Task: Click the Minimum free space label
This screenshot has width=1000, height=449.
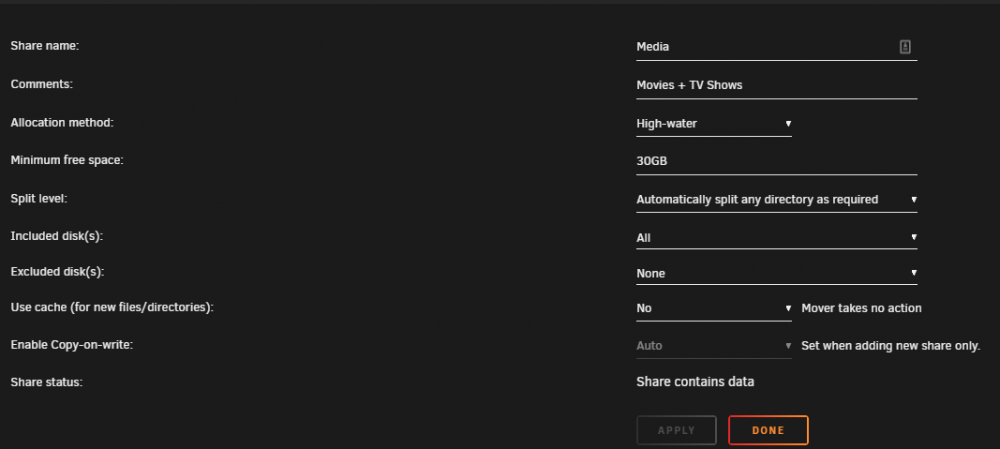Action: [67, 160]
